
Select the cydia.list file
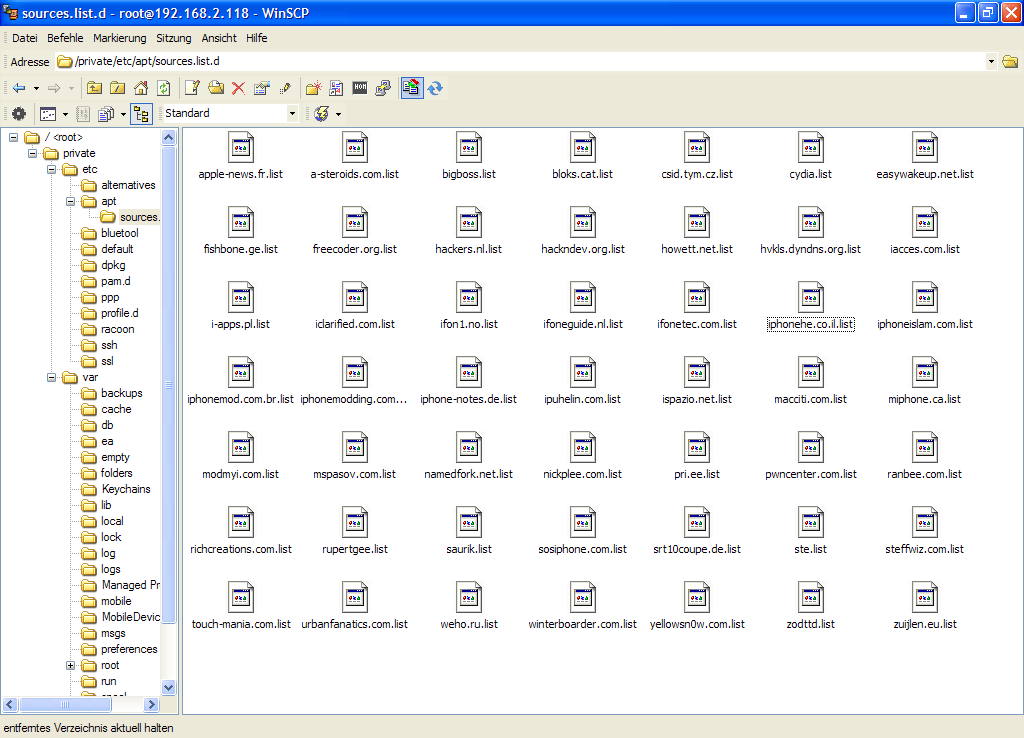(810, 157)
